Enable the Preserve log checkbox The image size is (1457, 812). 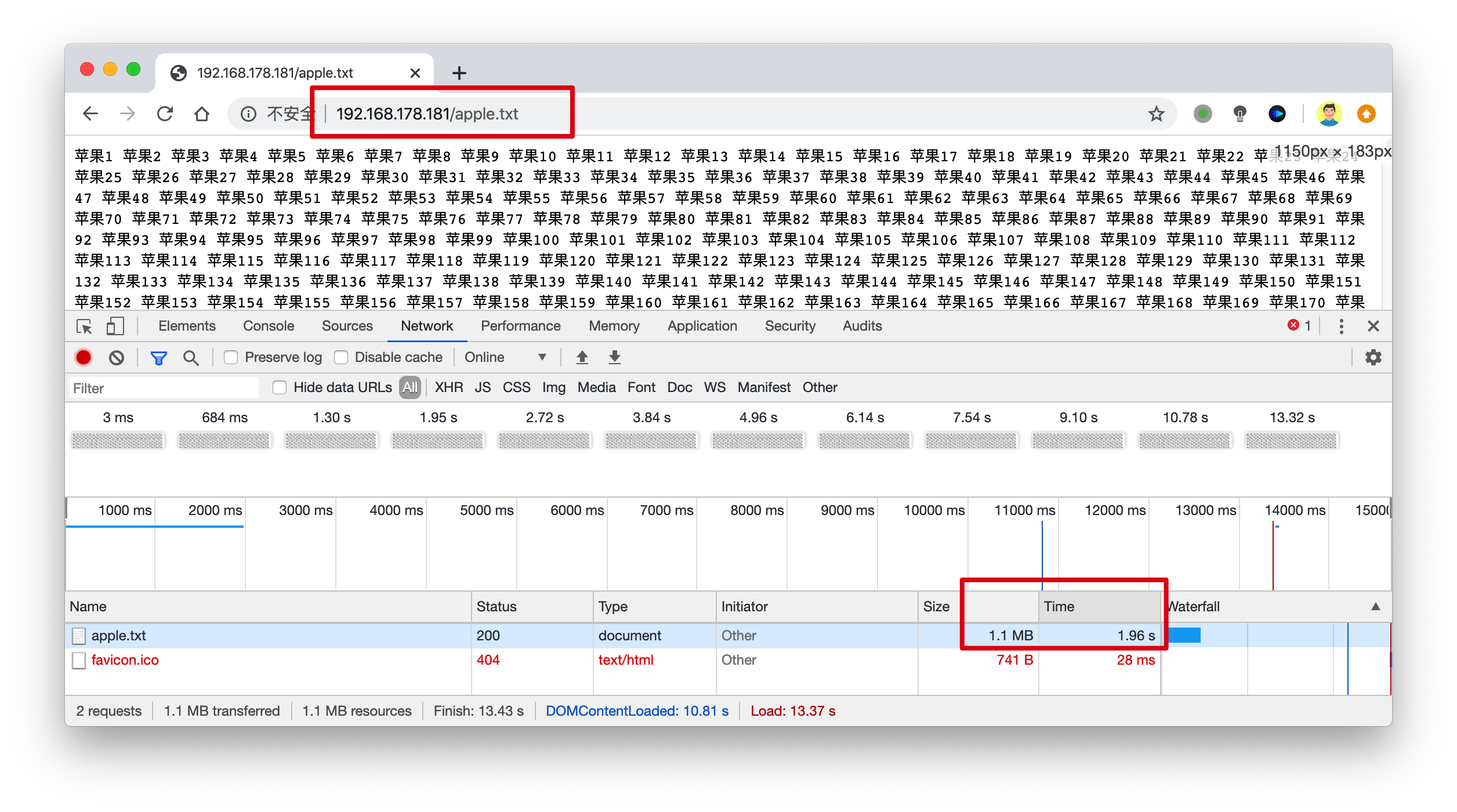click(231, 357)
